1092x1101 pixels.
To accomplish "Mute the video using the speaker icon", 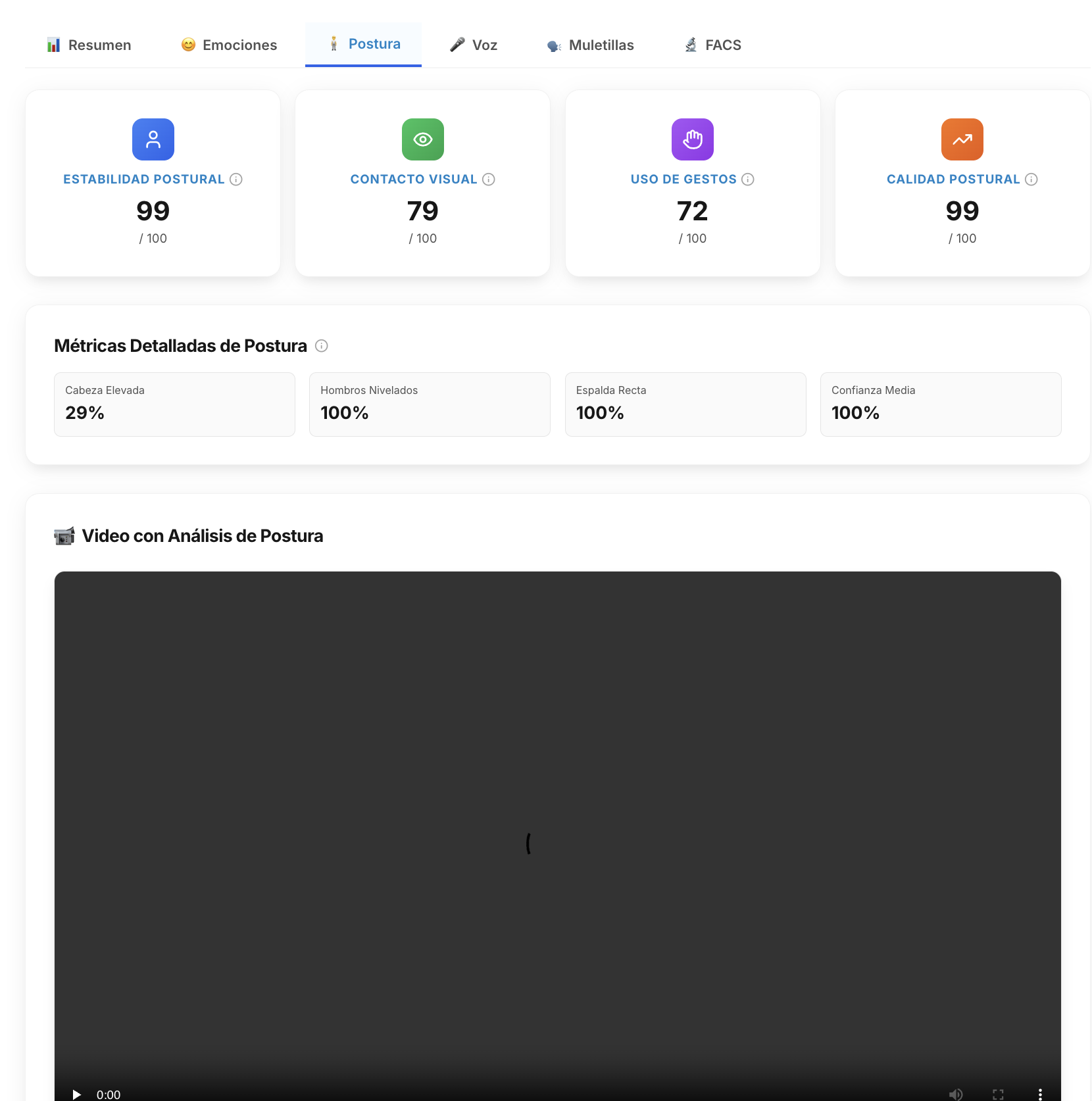I will pos(956,1094).
